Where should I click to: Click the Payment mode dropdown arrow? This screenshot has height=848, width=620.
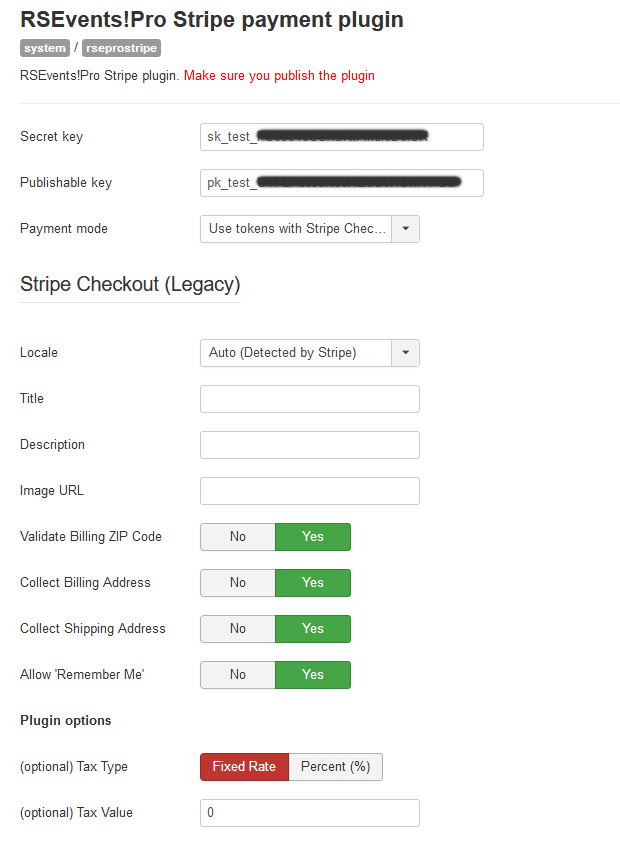pyautogui.click(x=405, y=229)
